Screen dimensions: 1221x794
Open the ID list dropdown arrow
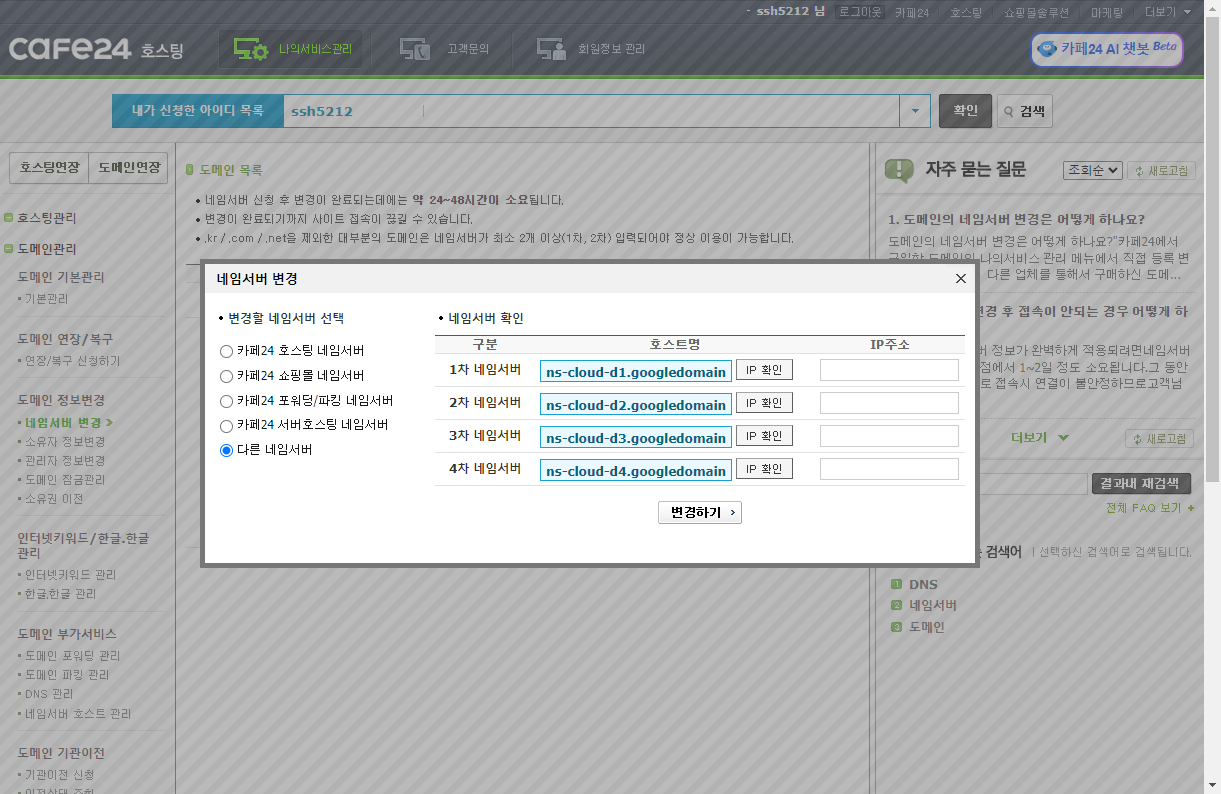(915, 111)
